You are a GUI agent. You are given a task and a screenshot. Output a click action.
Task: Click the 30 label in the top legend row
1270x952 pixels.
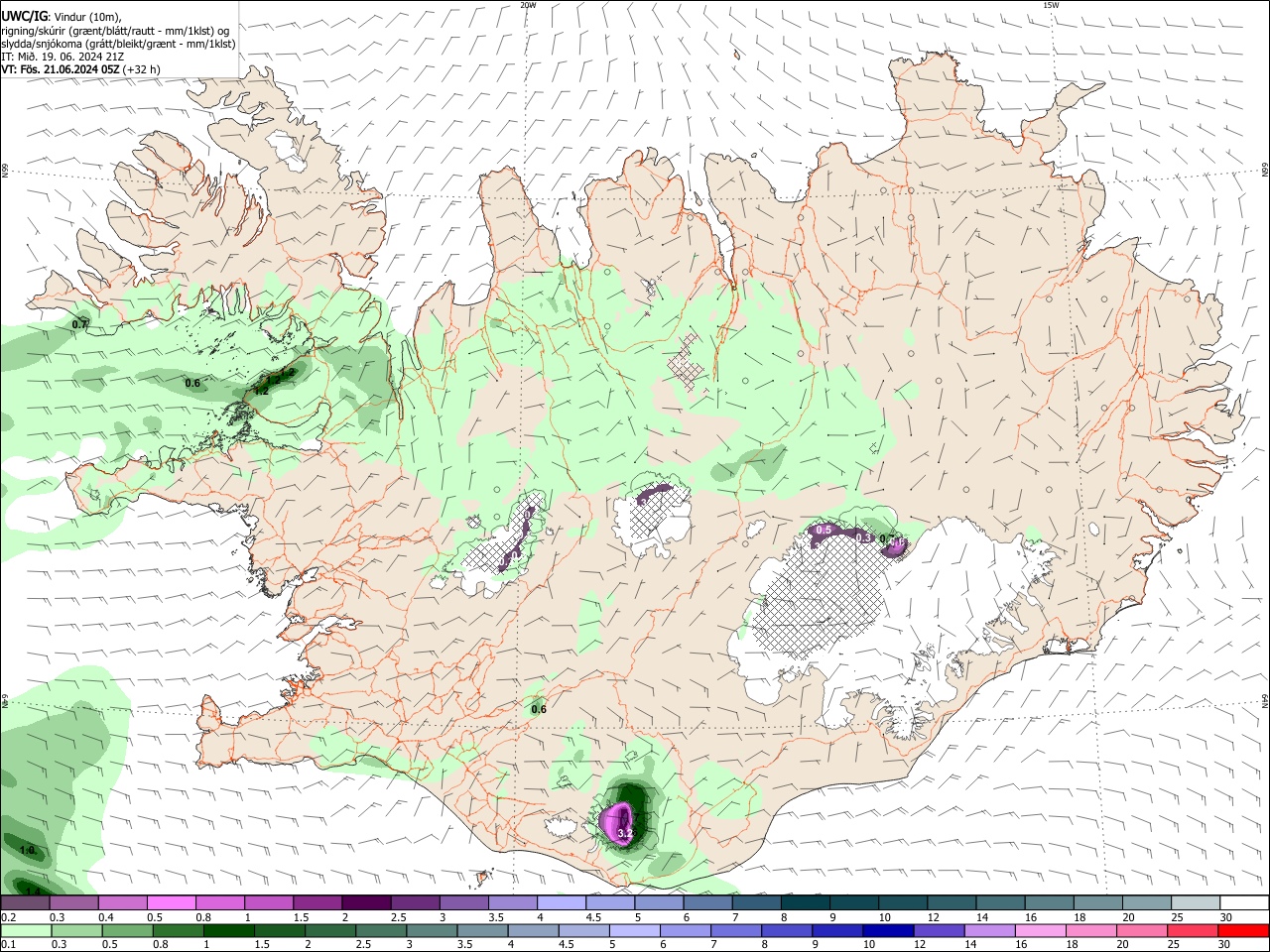1225,917
